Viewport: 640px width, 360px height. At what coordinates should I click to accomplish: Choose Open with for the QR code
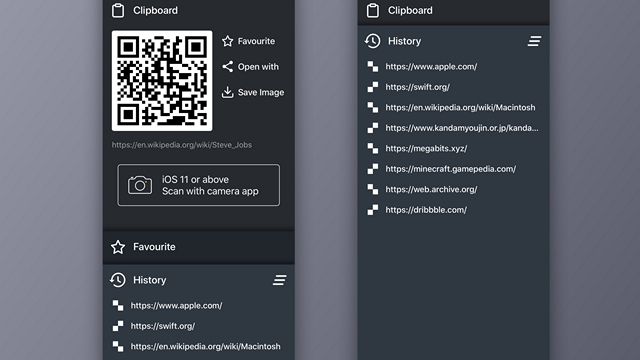258,67
